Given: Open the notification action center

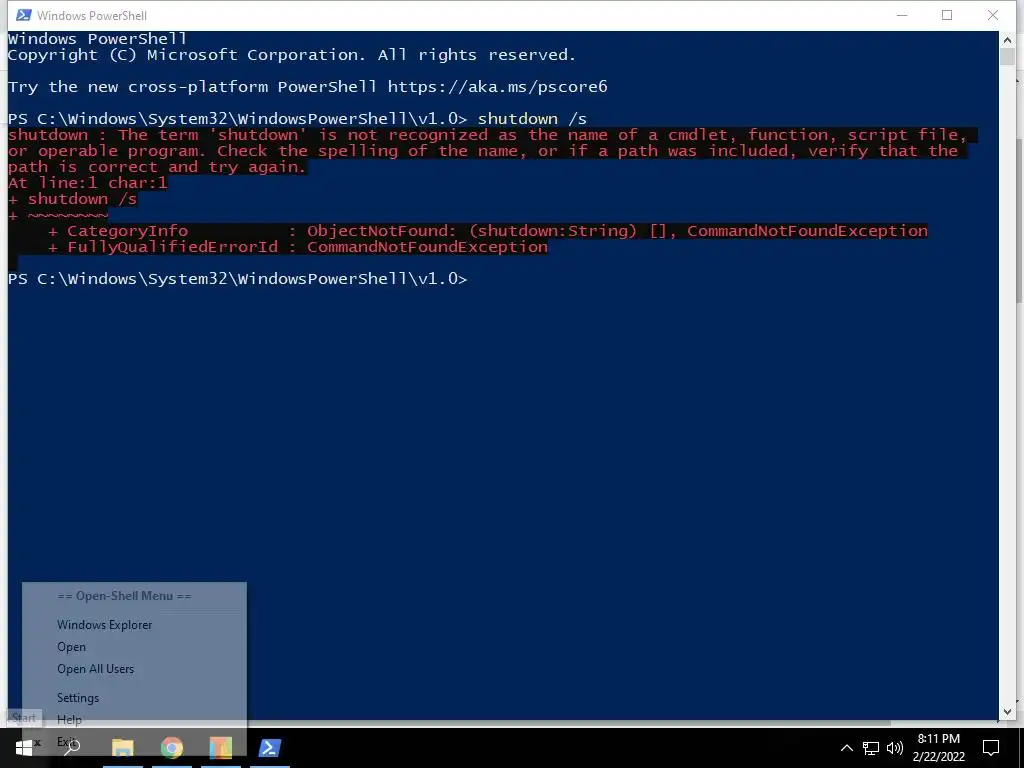Looking at the screenshot, I should point(991,748).
